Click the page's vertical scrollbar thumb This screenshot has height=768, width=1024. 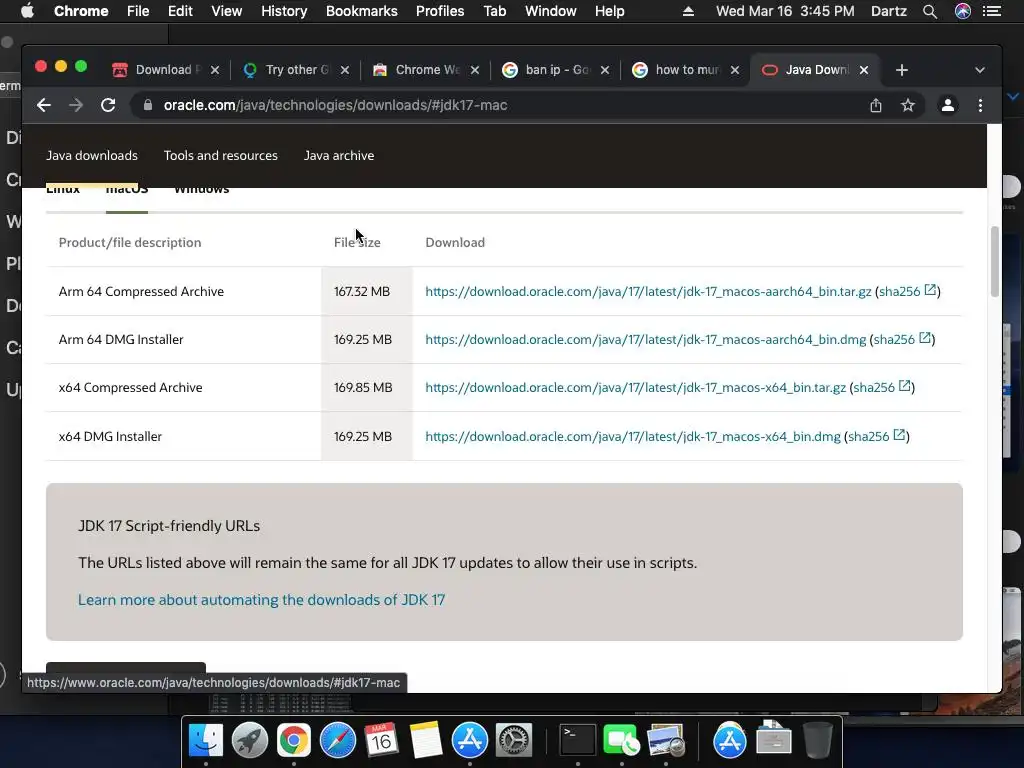point(995,261)
